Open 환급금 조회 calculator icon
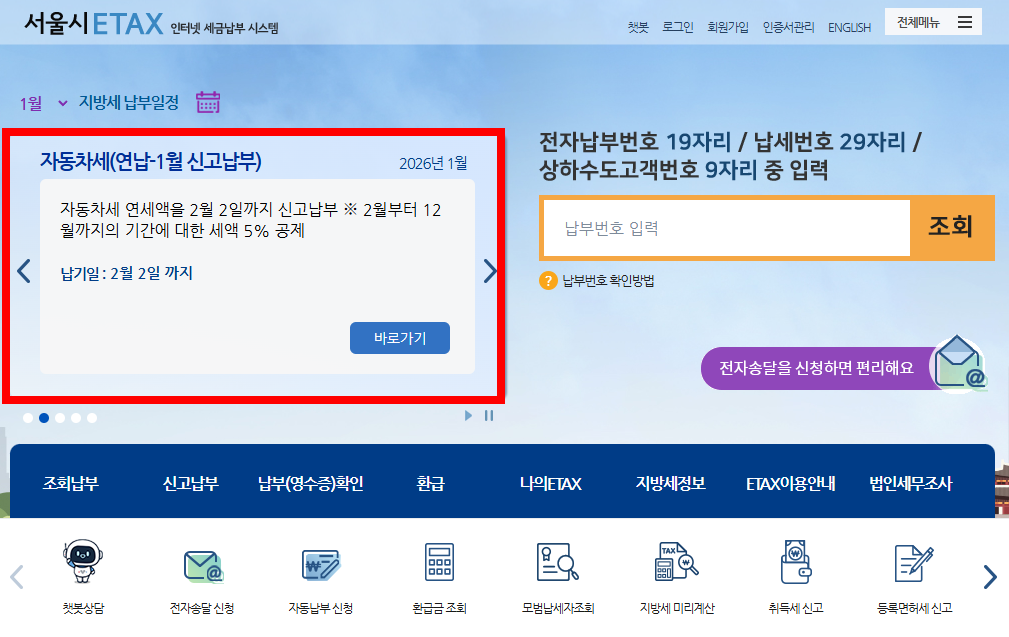The height and width of the screenshot is (637, 1009). (x=440, y=562)
